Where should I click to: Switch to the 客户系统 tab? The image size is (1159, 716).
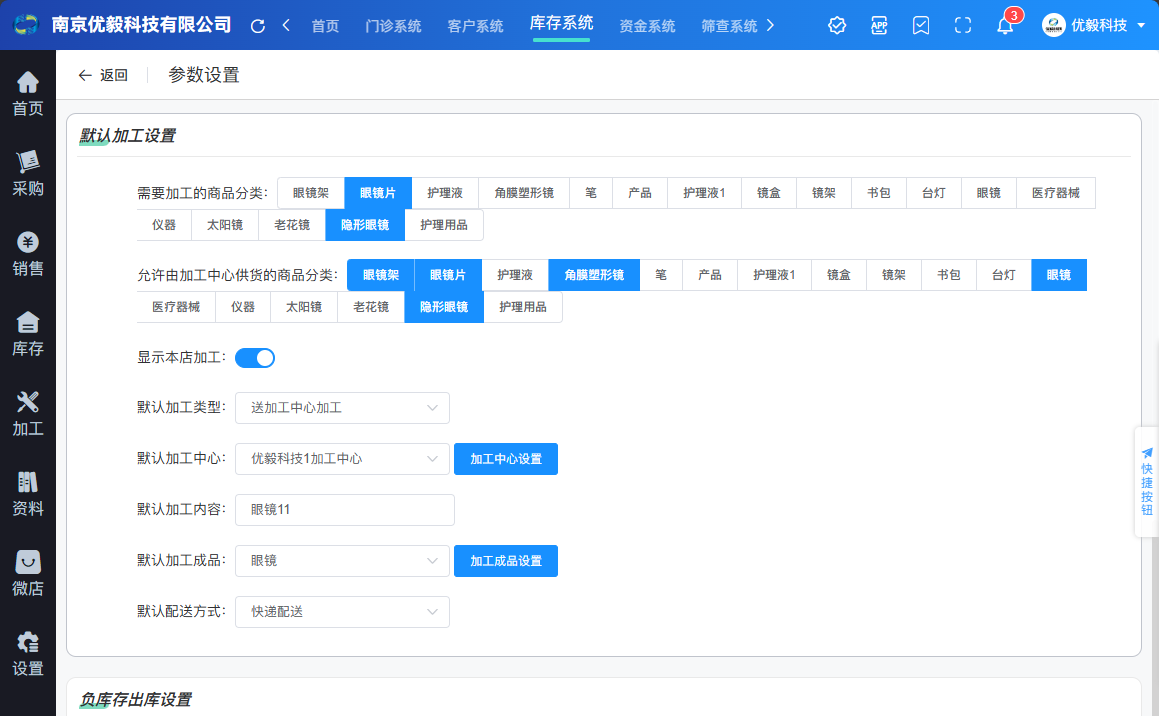[476, 25]
